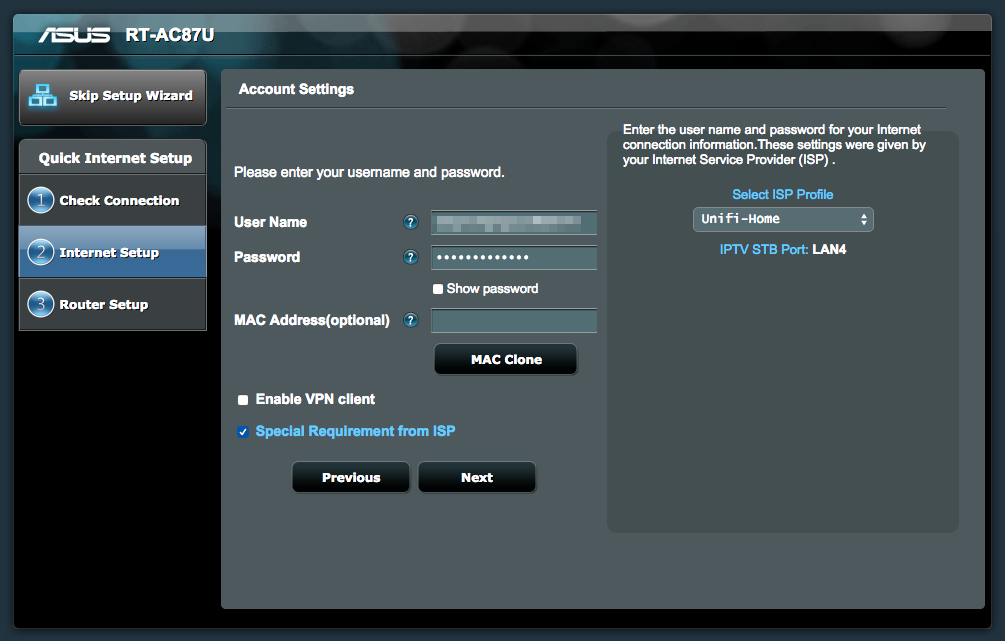Click the Password help question icon
This screenshot has width=1005, height=641.
point(410,257)
